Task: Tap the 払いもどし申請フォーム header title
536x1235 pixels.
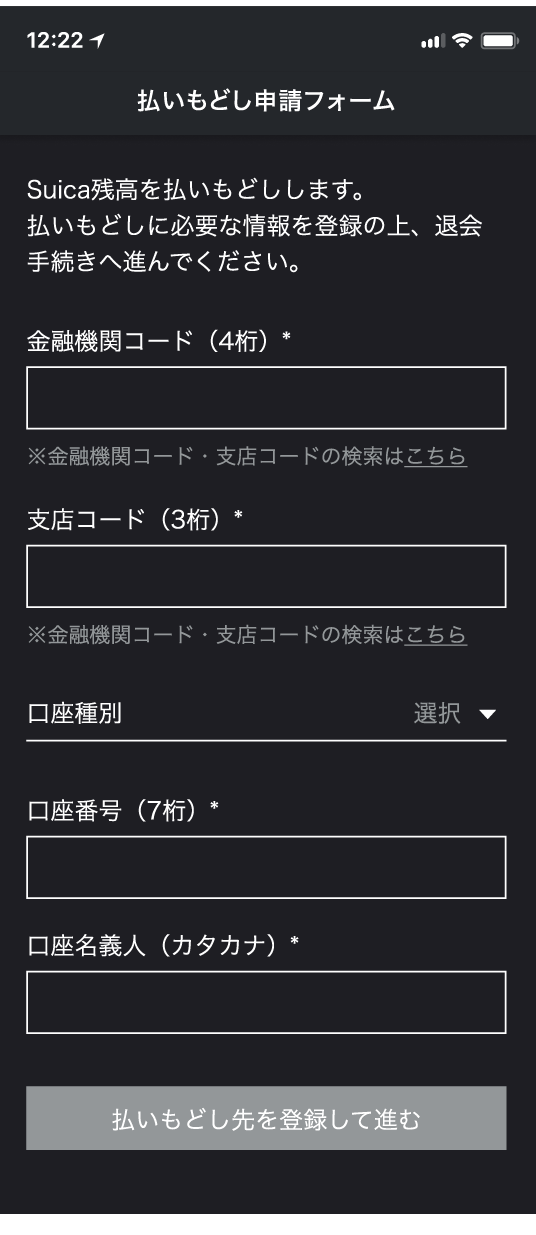Action: click(x=266, y=101)
